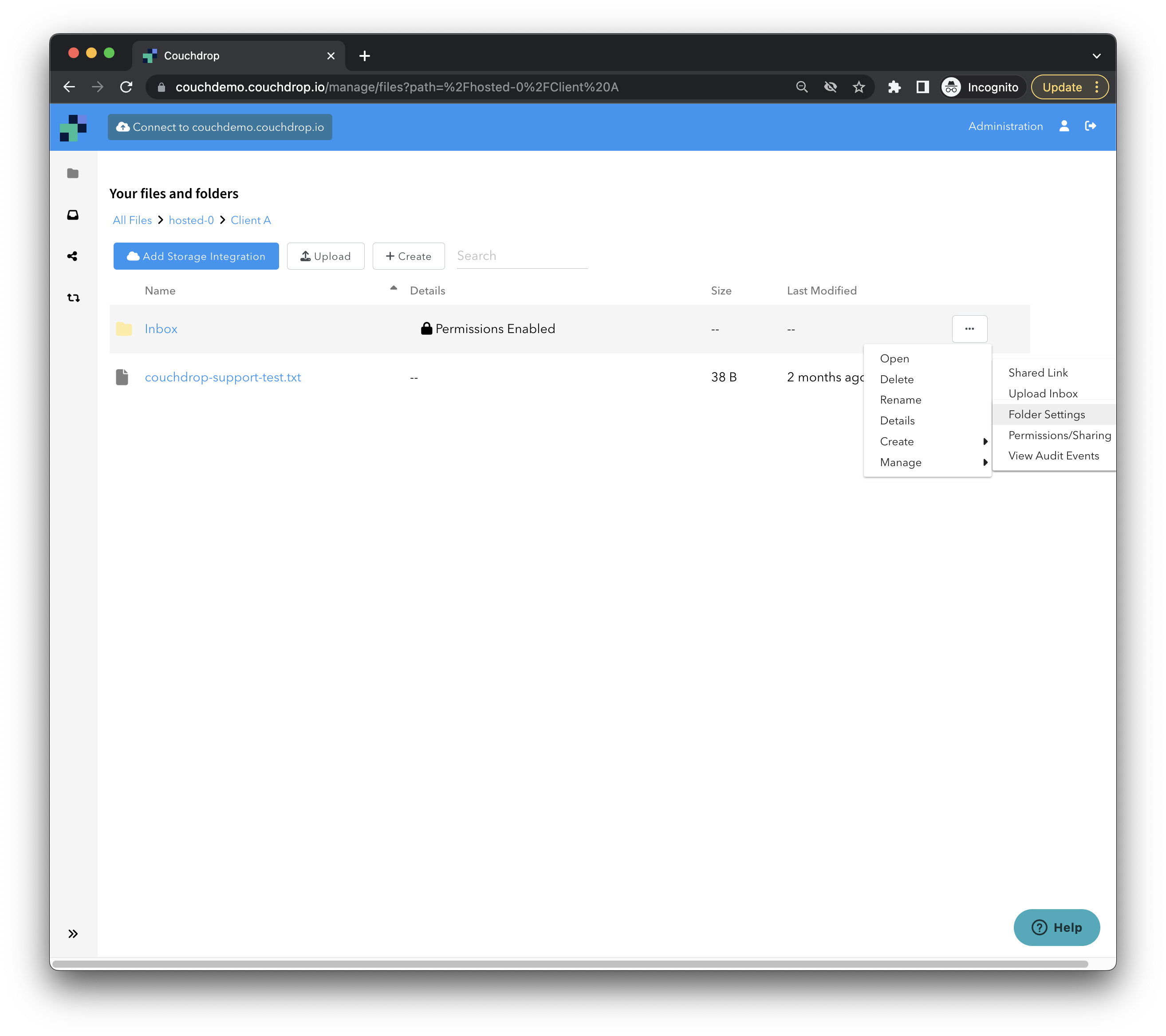Click the Size column header
Viewport: 1166px width, 1036px height.
(x=721, y=291)
